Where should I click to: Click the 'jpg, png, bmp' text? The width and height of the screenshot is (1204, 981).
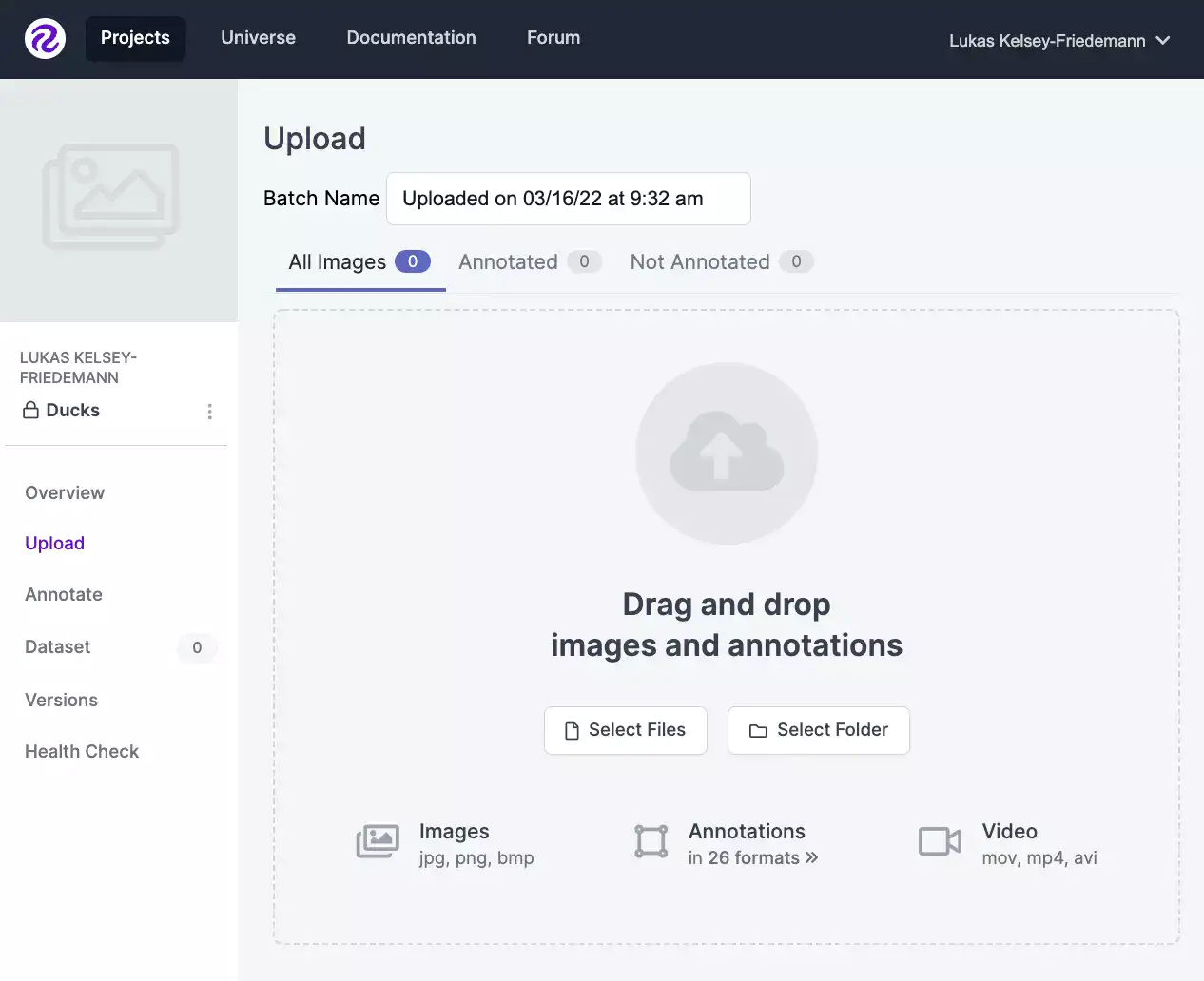point(476,857)
